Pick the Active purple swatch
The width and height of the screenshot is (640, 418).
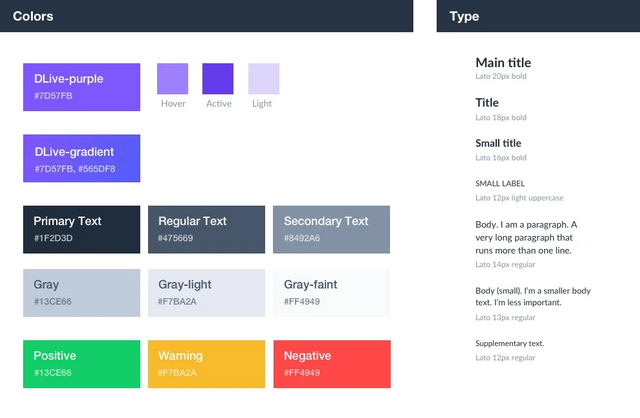[x=218, y=78]
